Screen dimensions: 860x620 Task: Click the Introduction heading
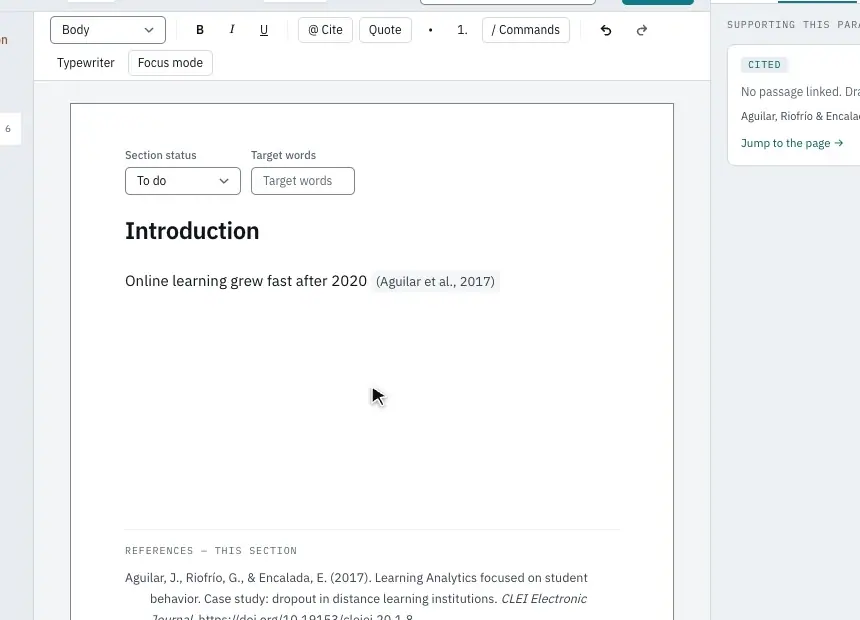pos(192,231)
